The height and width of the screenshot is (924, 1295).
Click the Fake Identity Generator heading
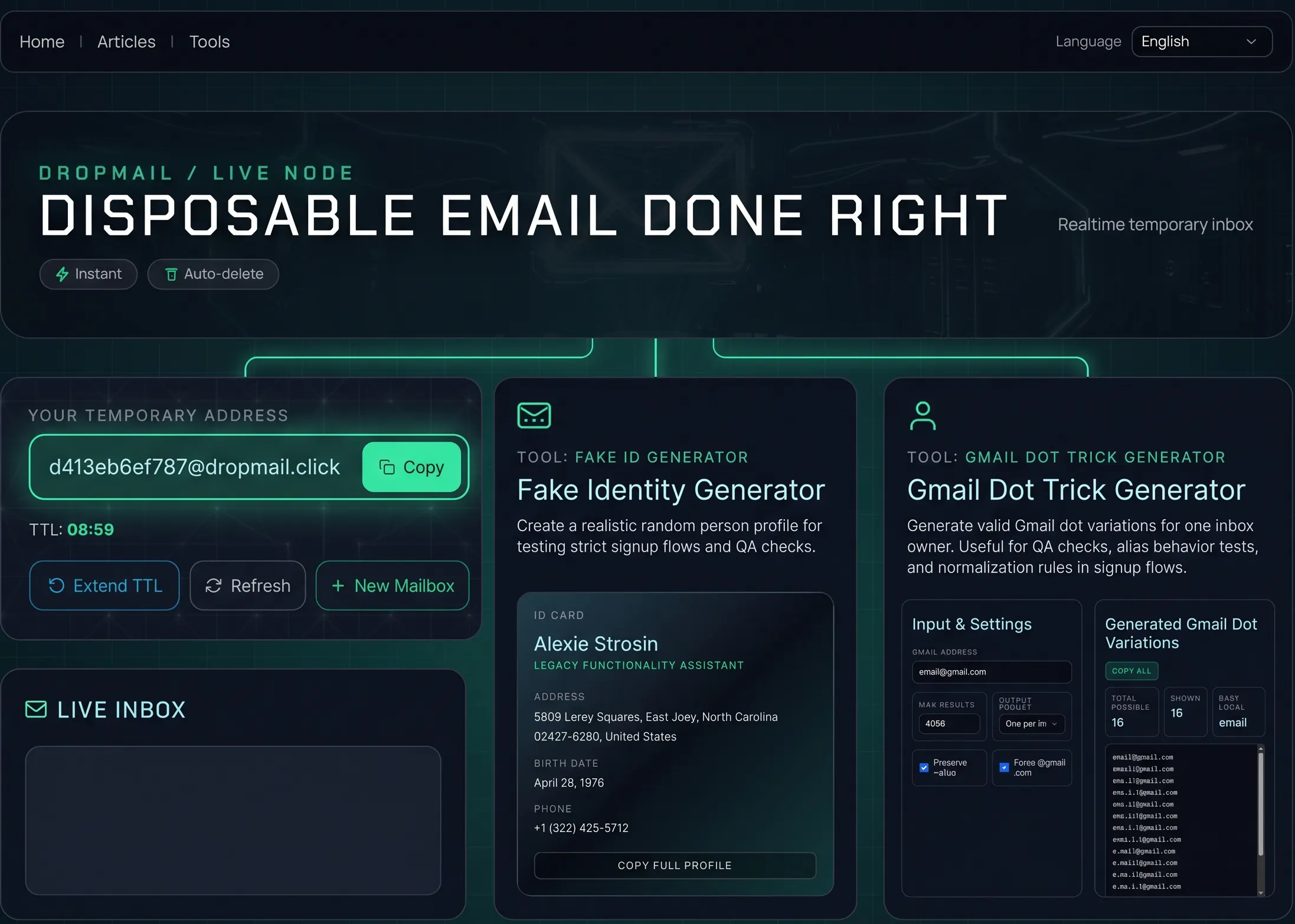pos(671,490)
